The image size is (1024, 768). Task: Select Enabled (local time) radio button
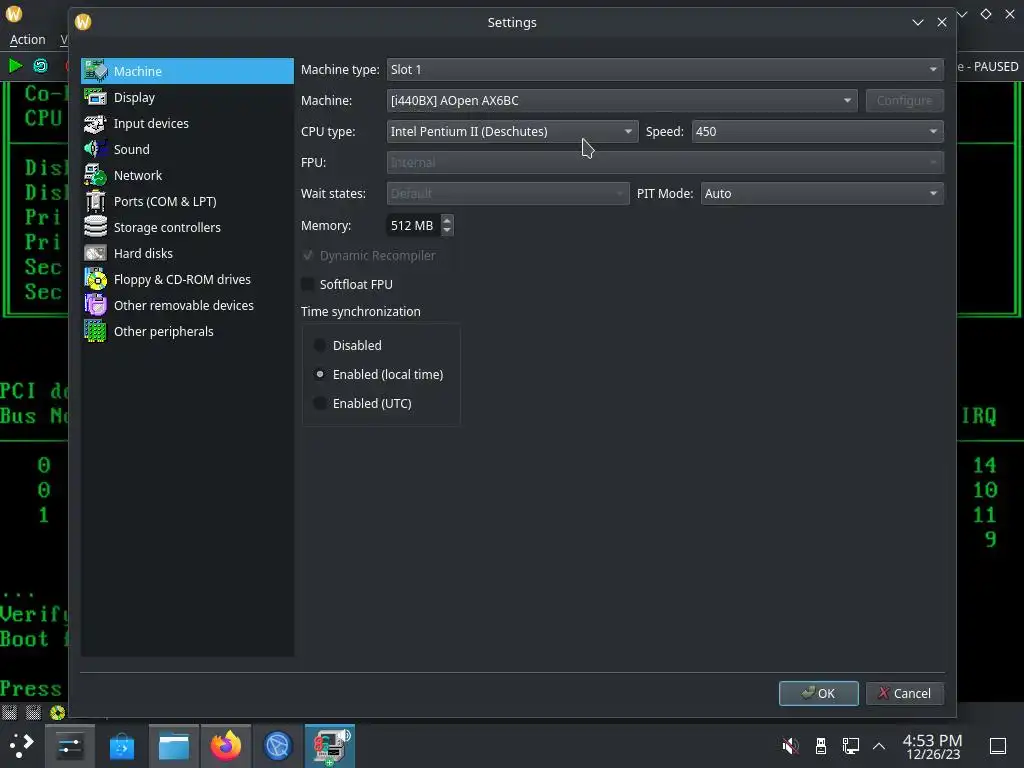pos(319,374)
